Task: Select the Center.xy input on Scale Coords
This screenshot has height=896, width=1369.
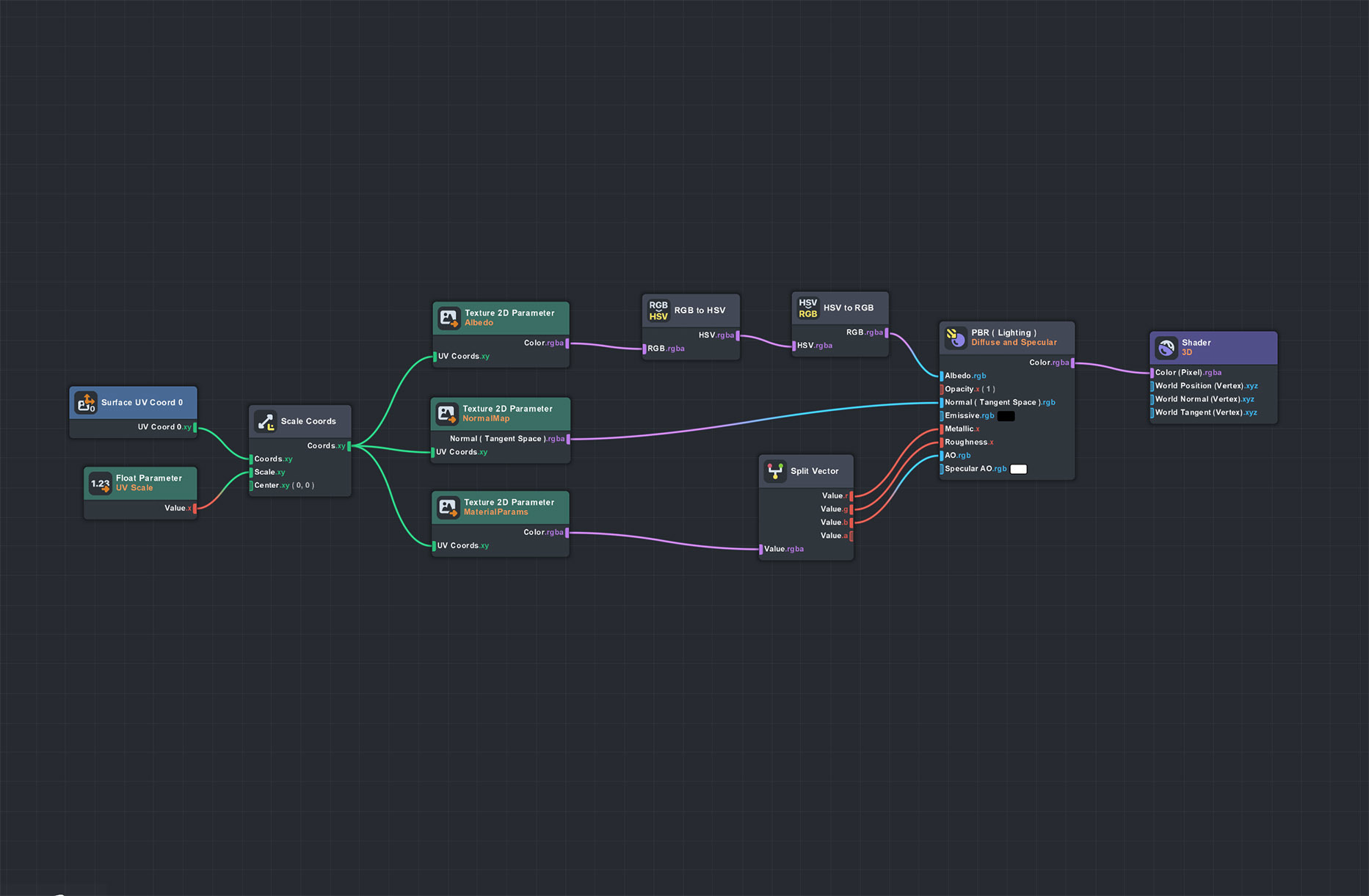Action: pyautogui.click(x=252, y=486)
